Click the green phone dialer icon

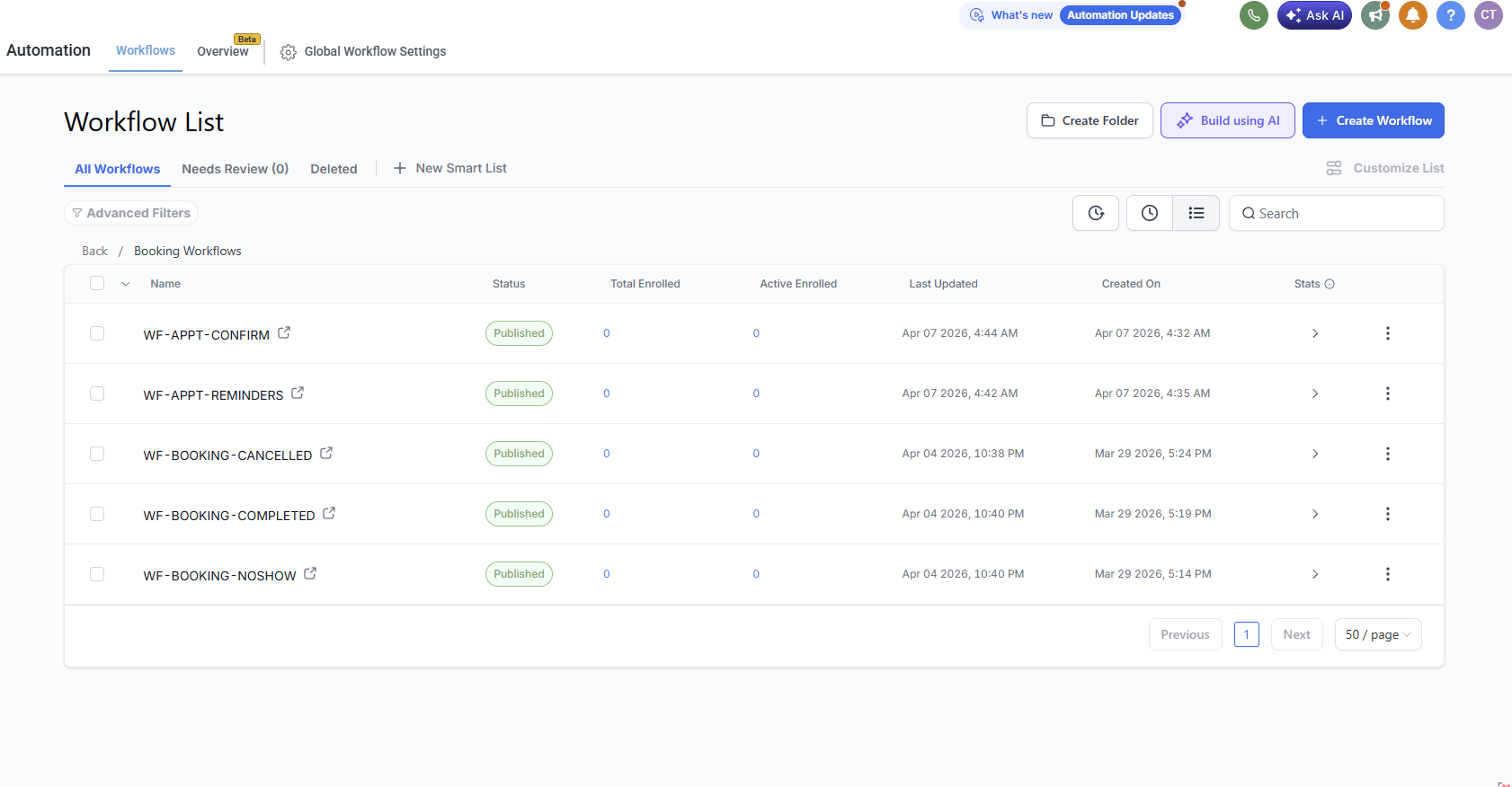[x=1254, y=15]
